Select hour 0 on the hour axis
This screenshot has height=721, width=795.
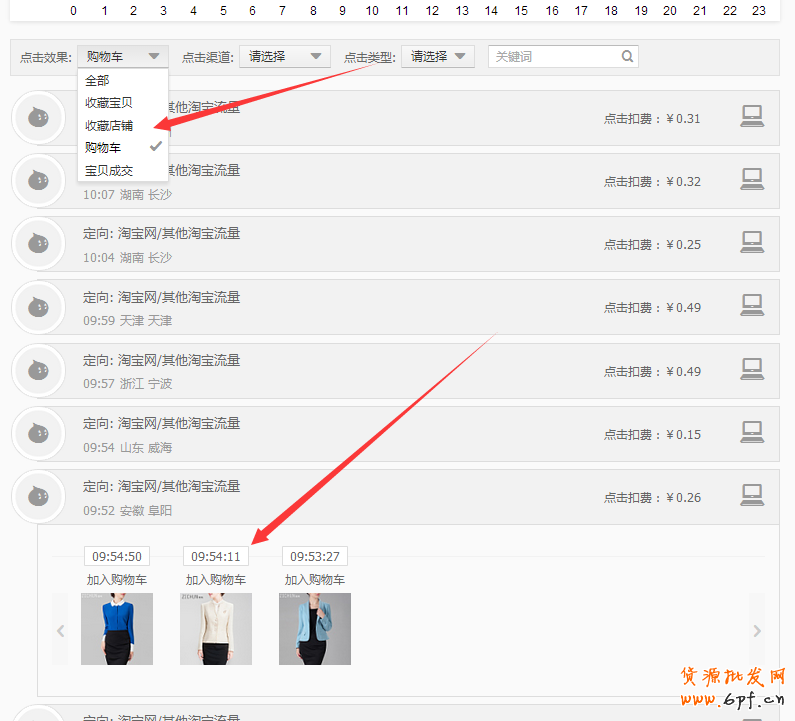pos(74,11)
